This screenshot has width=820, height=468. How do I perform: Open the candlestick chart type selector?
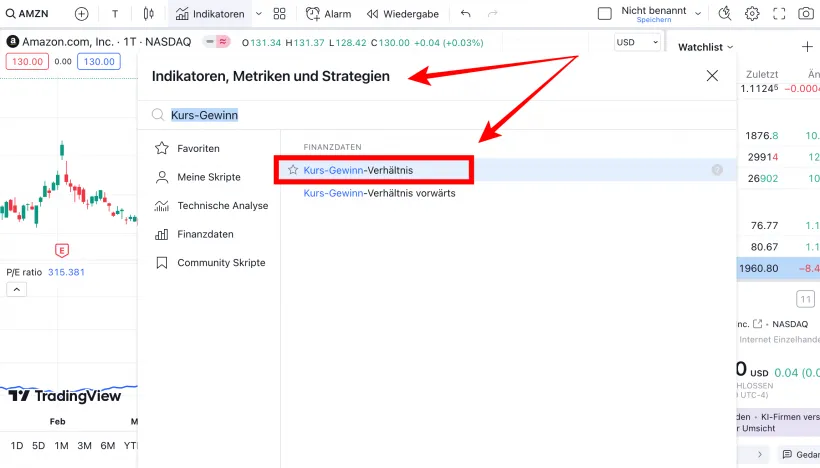point(149,14)
